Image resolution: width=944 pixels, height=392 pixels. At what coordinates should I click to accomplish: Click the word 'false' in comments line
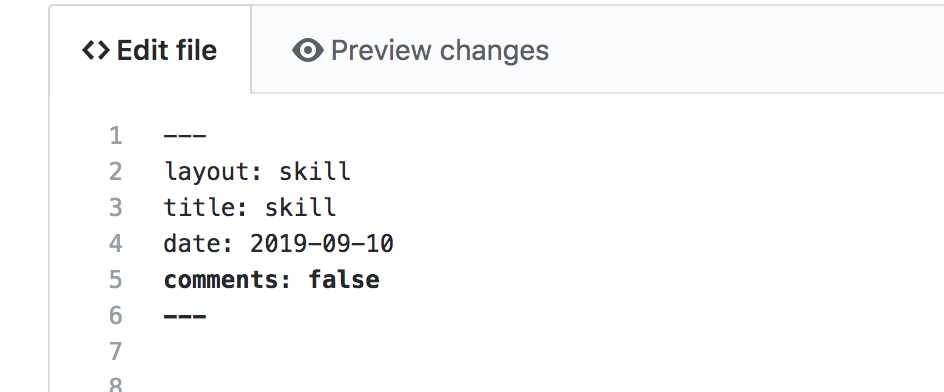click(344, 279)
